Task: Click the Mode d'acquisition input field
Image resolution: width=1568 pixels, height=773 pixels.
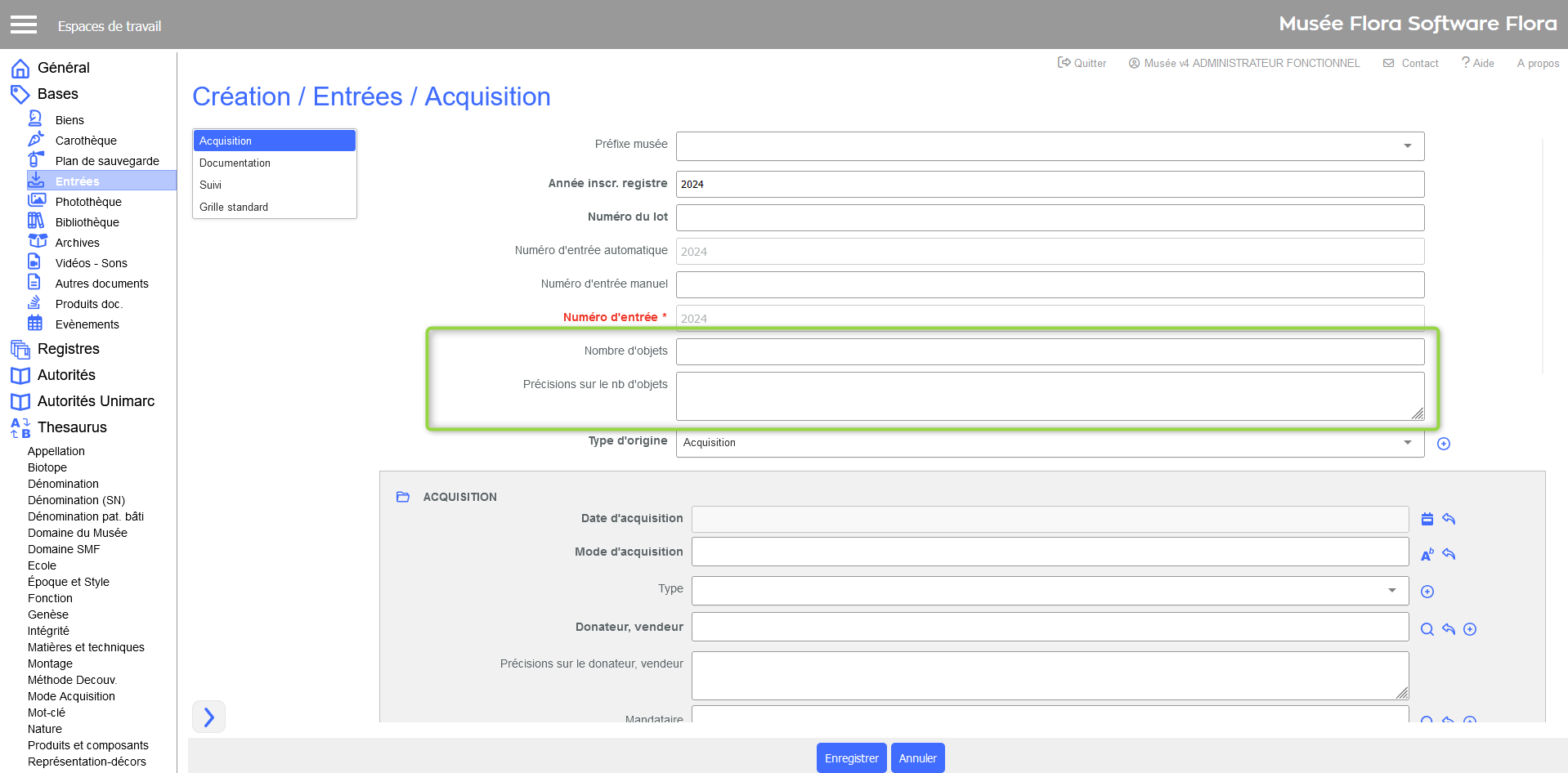Action: pyautogui.click(x=1050, y=552)
